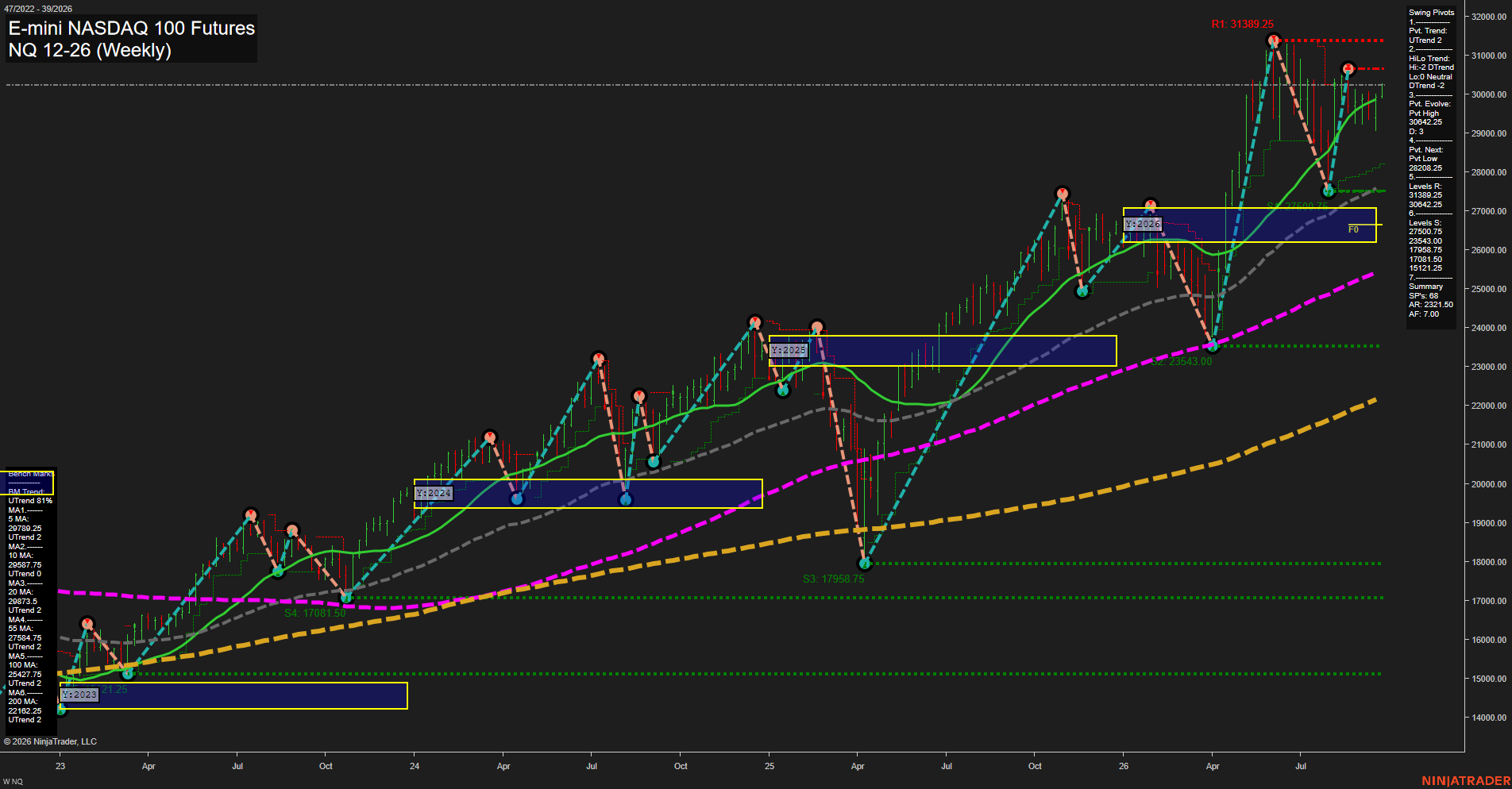Image resolution: width=1512 pixels, height=789 pixels.
Task: Click 27000.00 on the price axis
Action: pyautogui.click(x=1489, y=211)
